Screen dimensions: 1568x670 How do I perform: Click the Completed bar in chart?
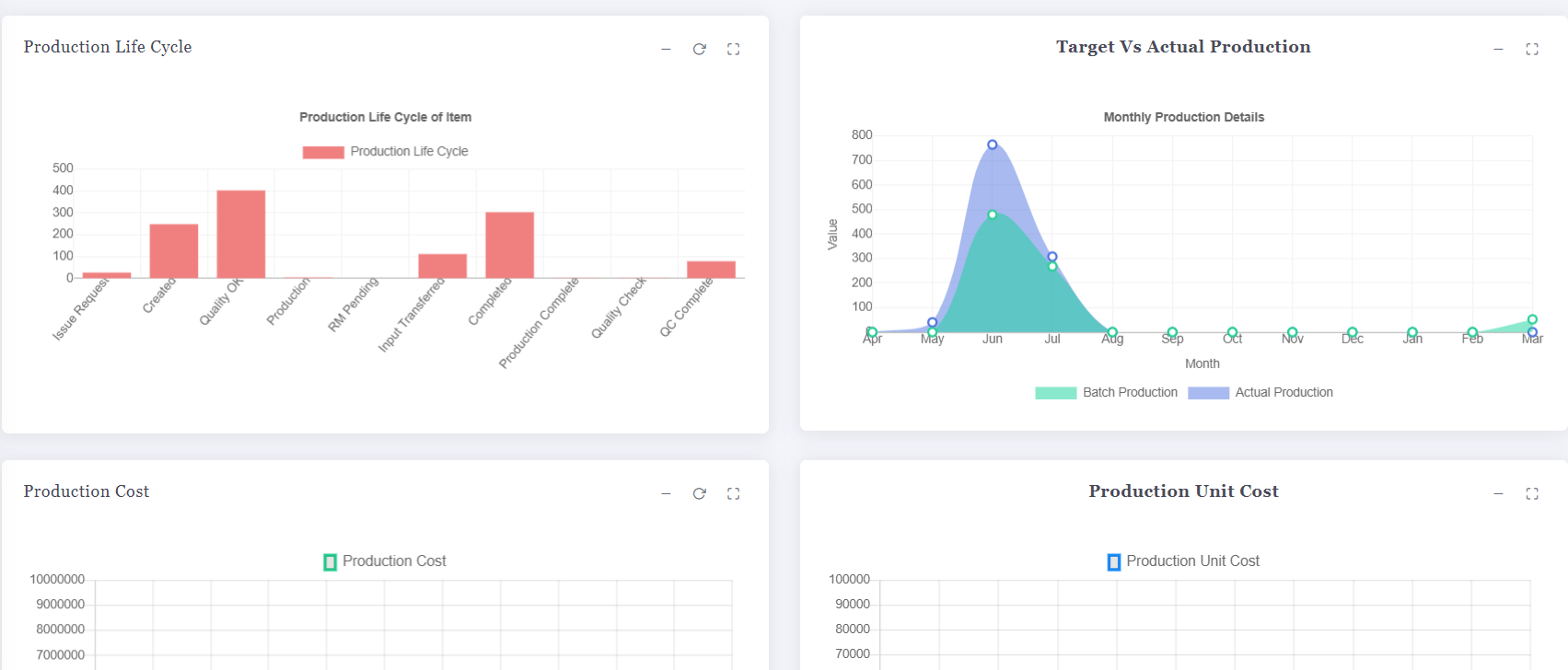[510, 245]
